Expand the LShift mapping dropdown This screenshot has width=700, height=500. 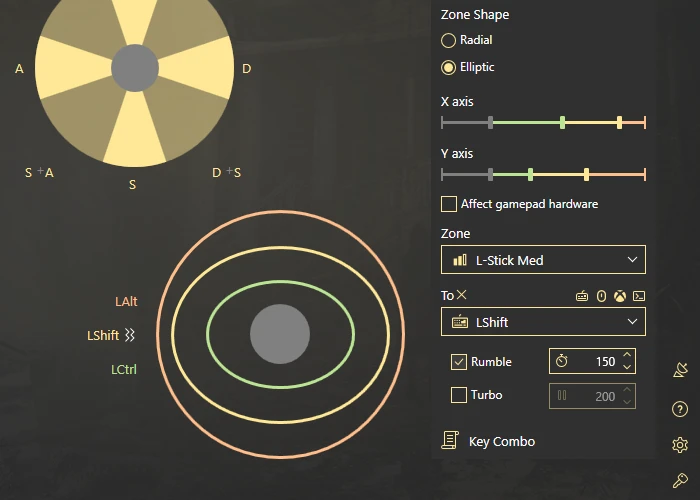click(x=543, y=322)
